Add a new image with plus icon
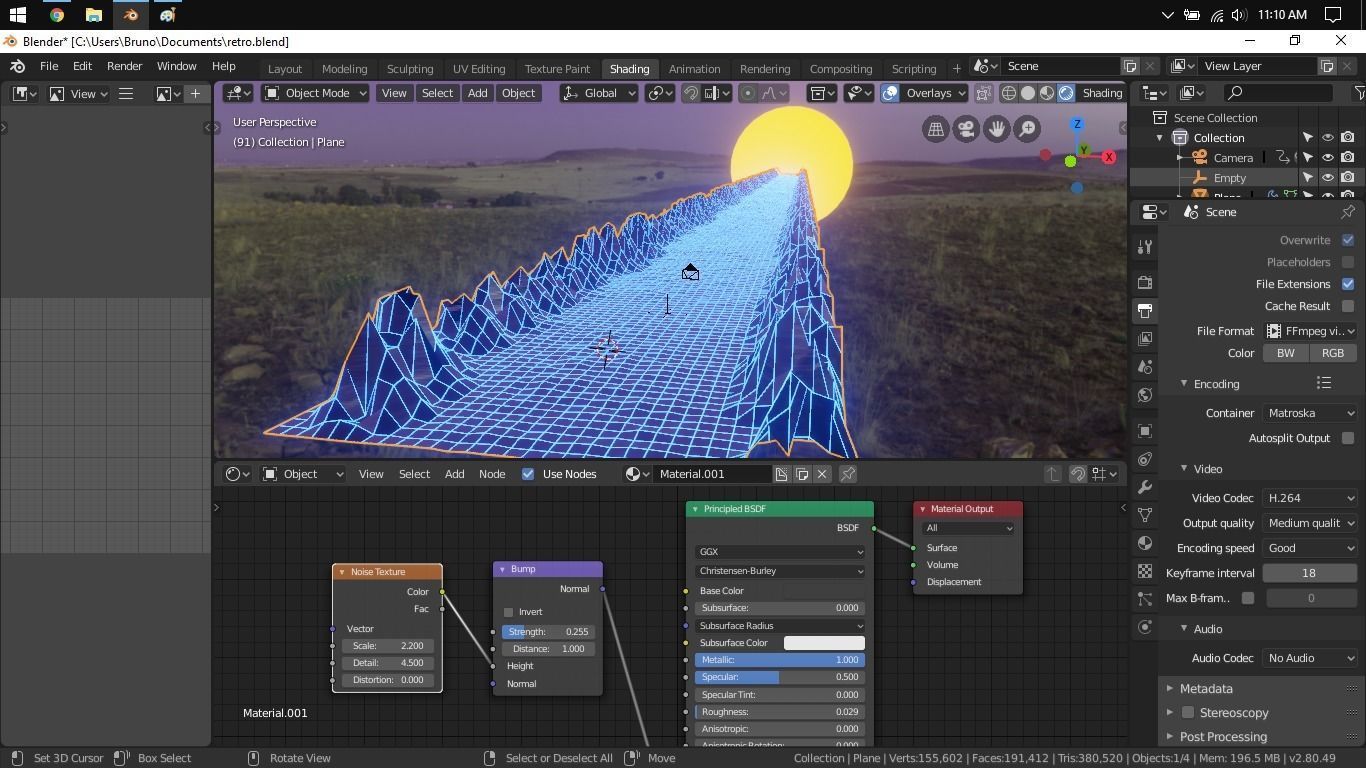This screenshot has width=1366, height=768. point(195,93)
